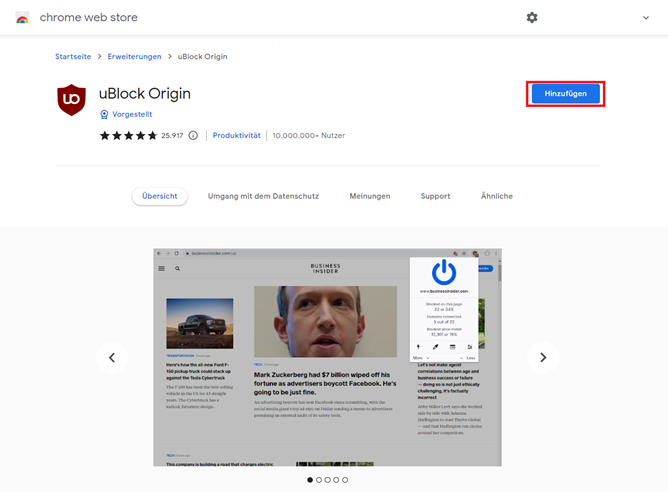Click the five-star rating display

[128, 135]
